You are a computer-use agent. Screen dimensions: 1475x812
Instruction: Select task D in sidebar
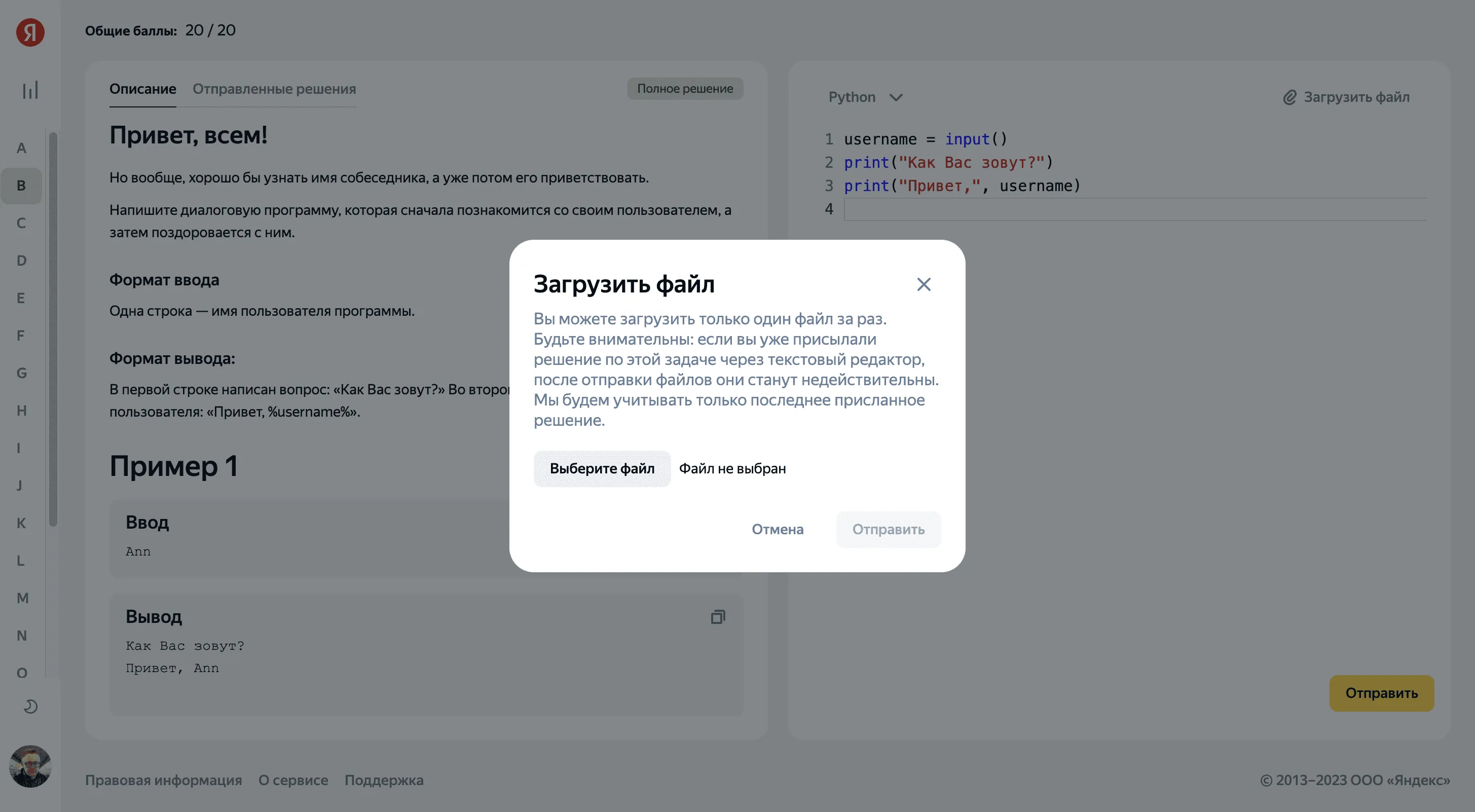[x=21, y=261]
